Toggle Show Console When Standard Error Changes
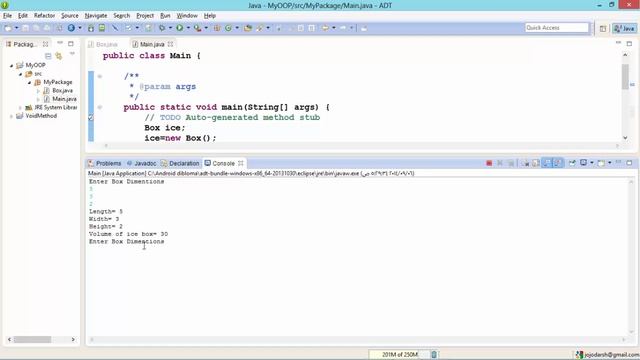The image size is (640, 360). 558,163
